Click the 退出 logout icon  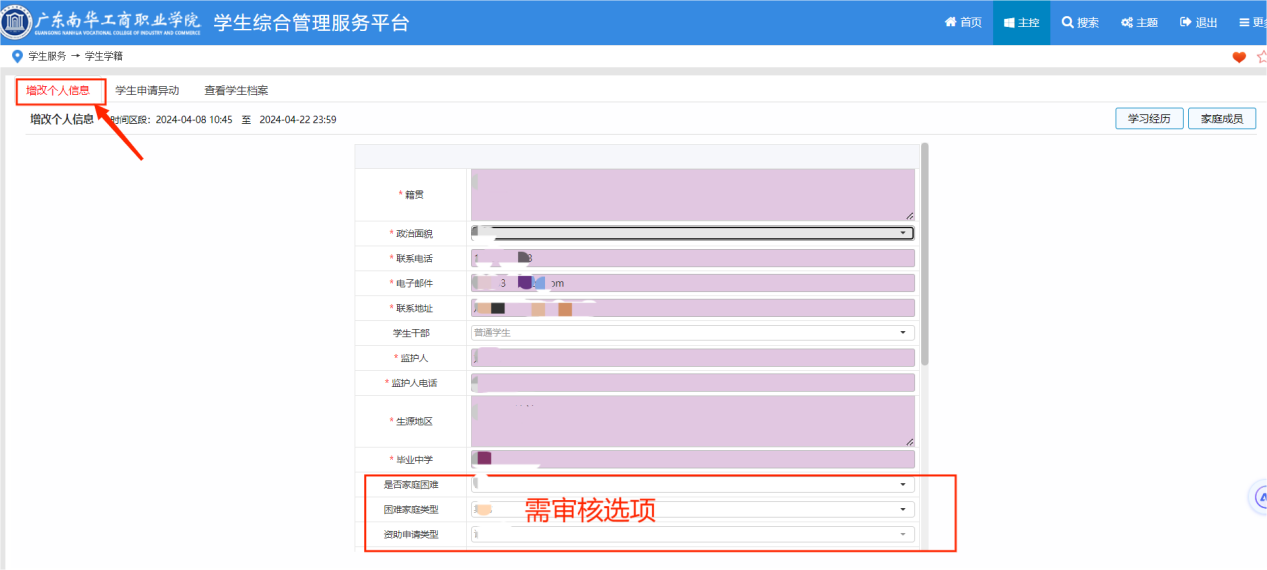pos(1186,22)
